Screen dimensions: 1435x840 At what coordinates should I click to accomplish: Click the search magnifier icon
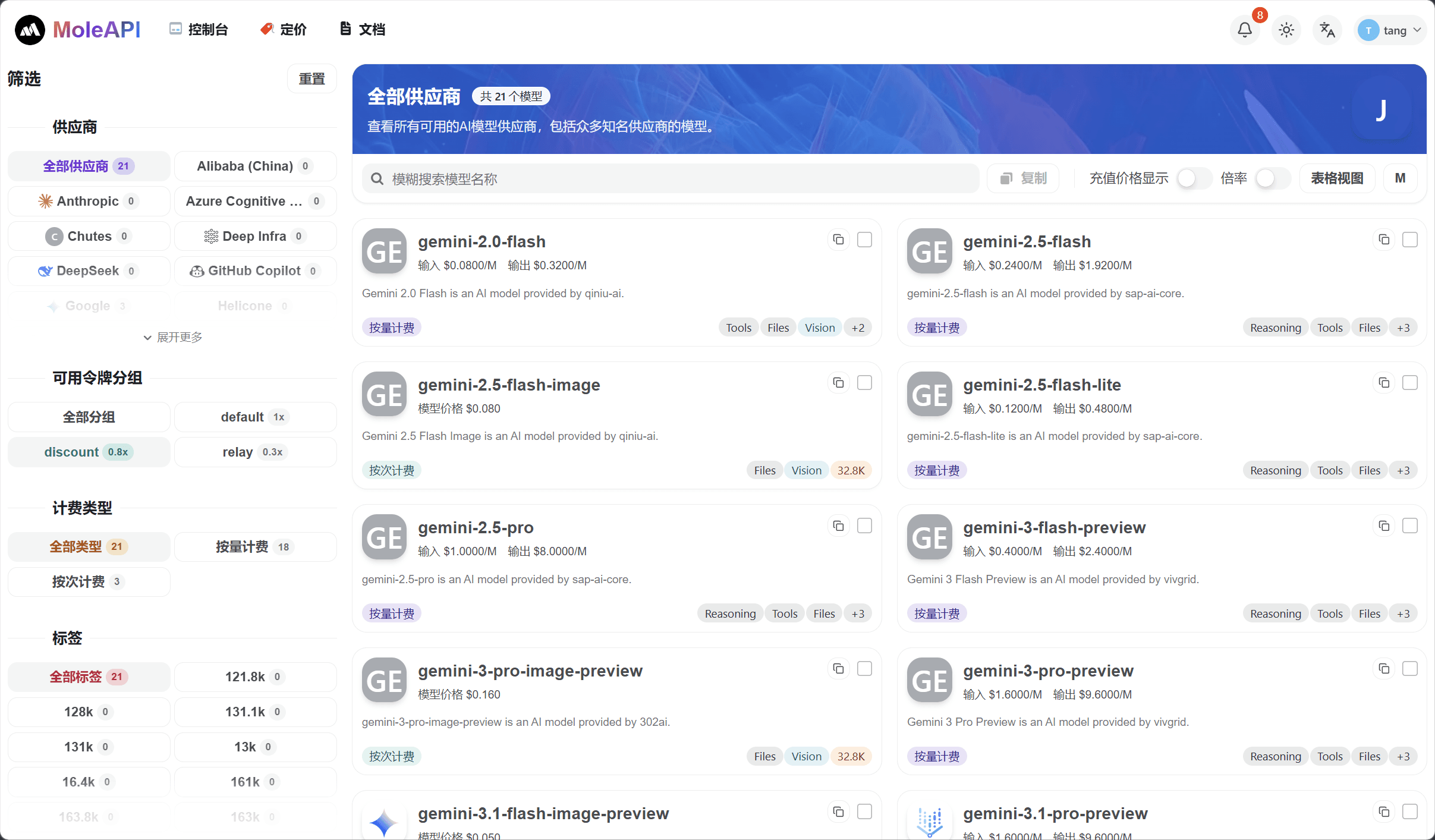[x=377, y=178]
